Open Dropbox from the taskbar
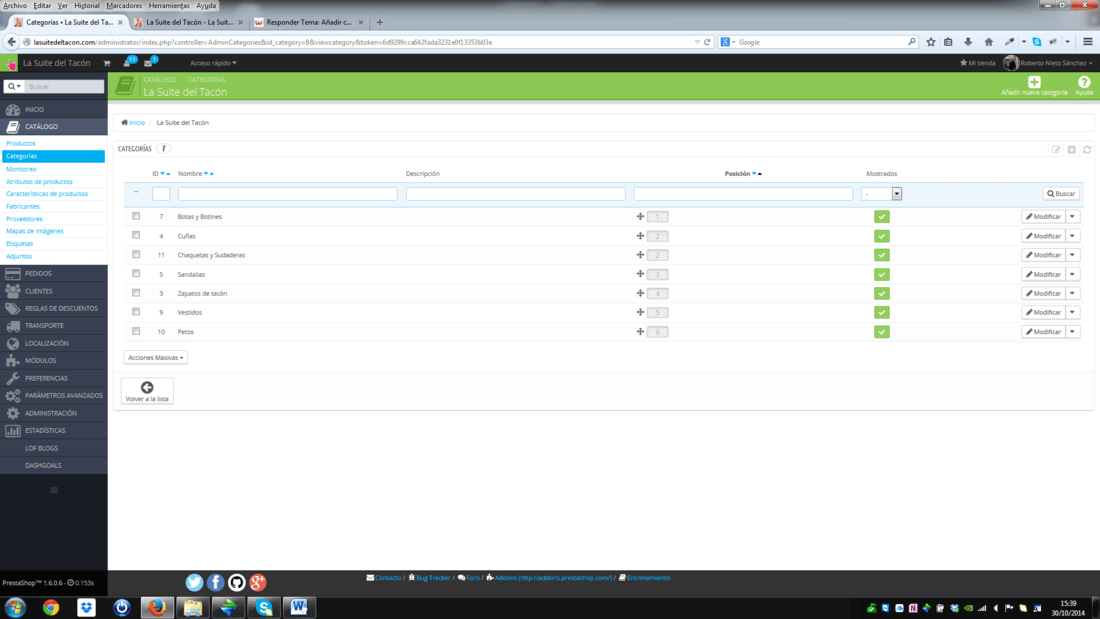 pos(86,607)
